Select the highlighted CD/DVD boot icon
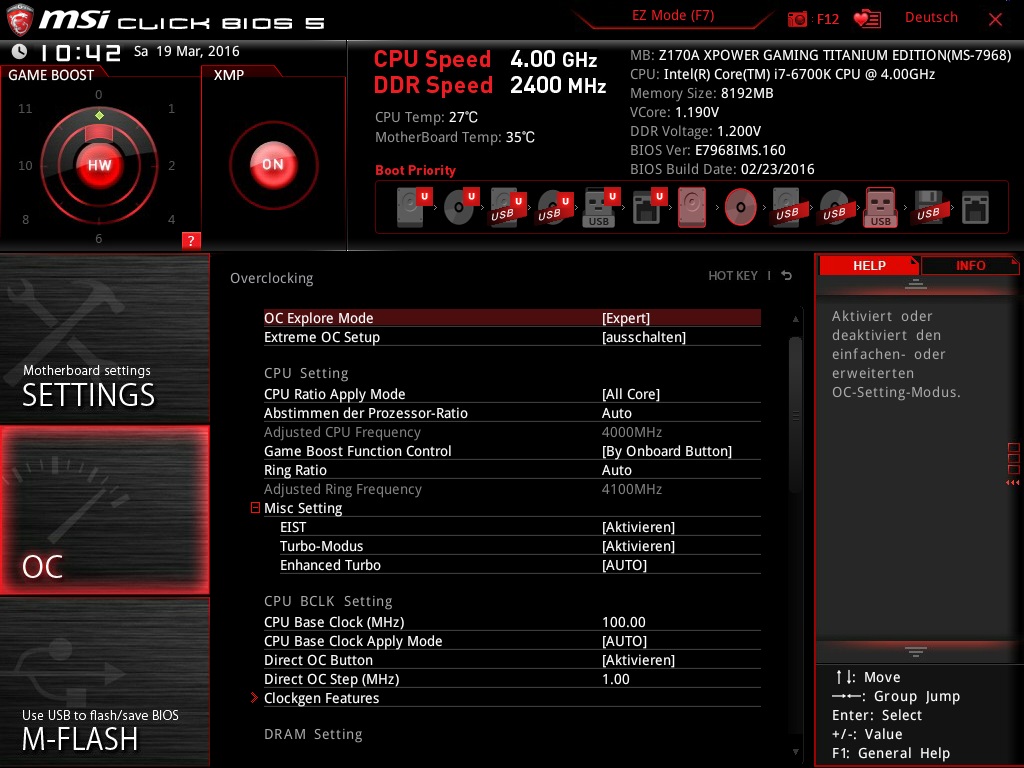Screen dimensions: 1024x768 (x=741, y=207)
